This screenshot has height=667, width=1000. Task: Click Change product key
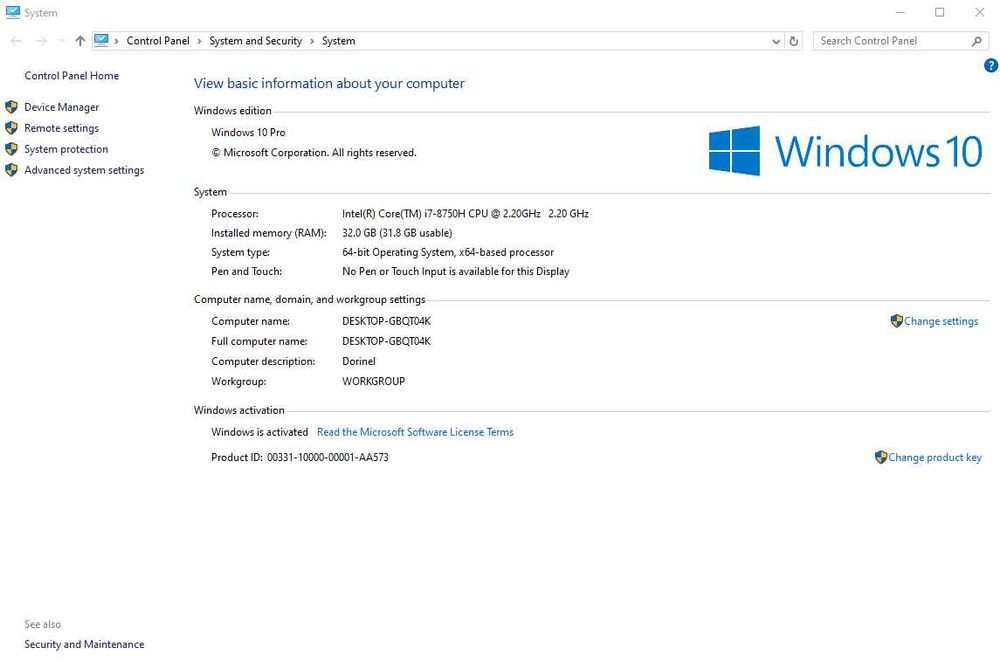[x=934, y=457]
